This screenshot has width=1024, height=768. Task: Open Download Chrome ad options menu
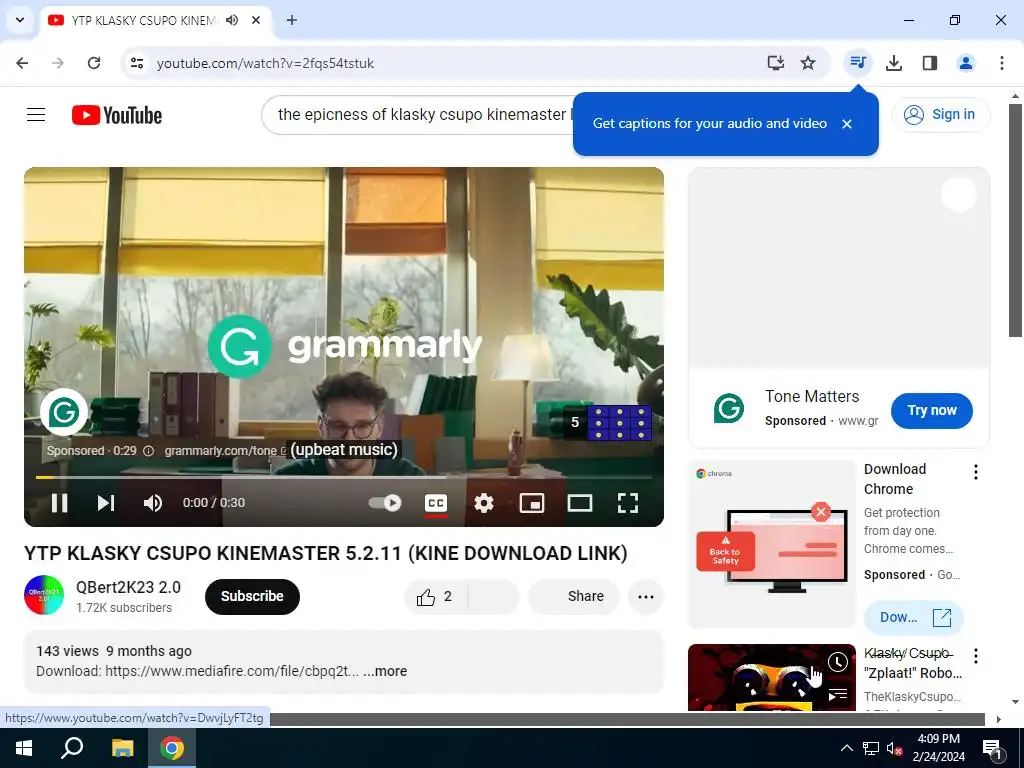click(x=976, y=472)
